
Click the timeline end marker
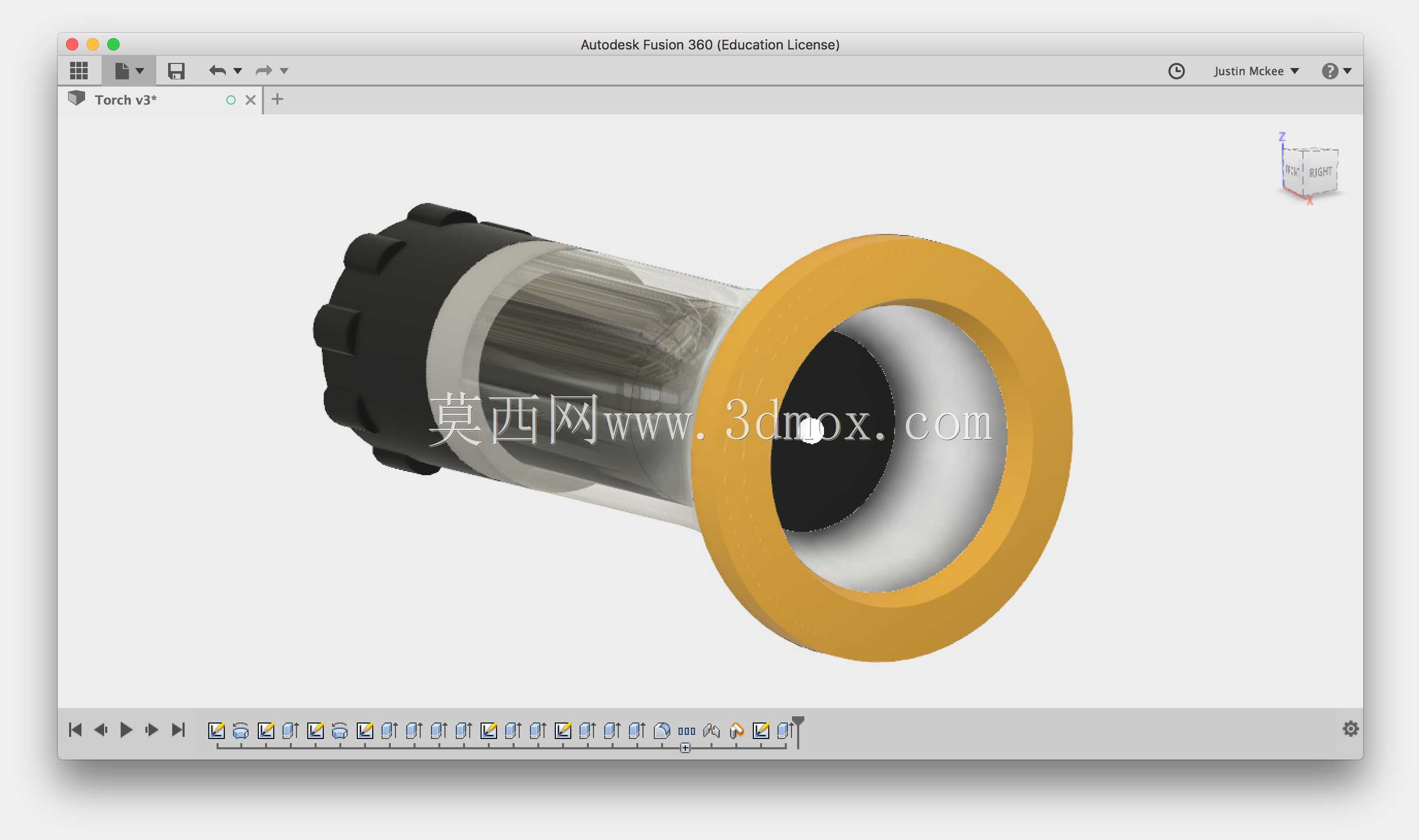(798, 731)
